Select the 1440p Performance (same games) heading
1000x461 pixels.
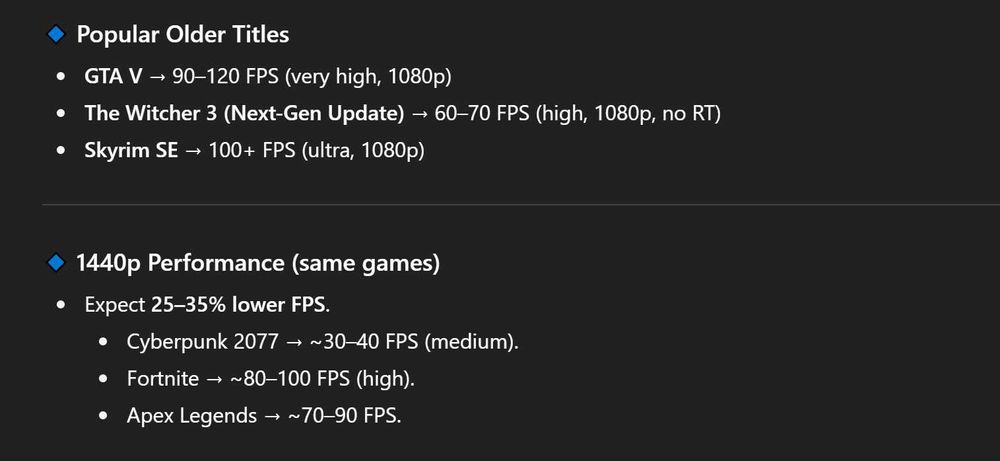coord(259,264)
